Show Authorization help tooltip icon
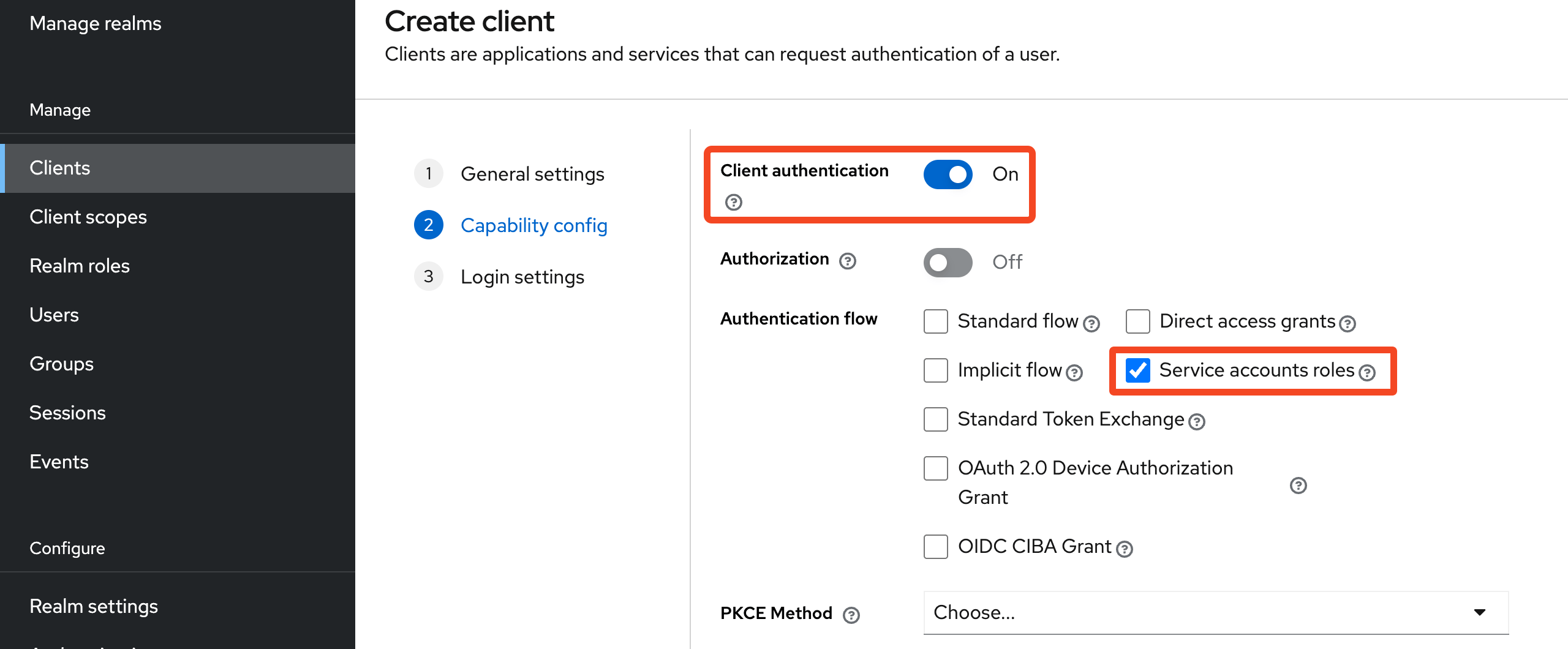Viewport: 1568px width, 649px height. tap(847, 261)
